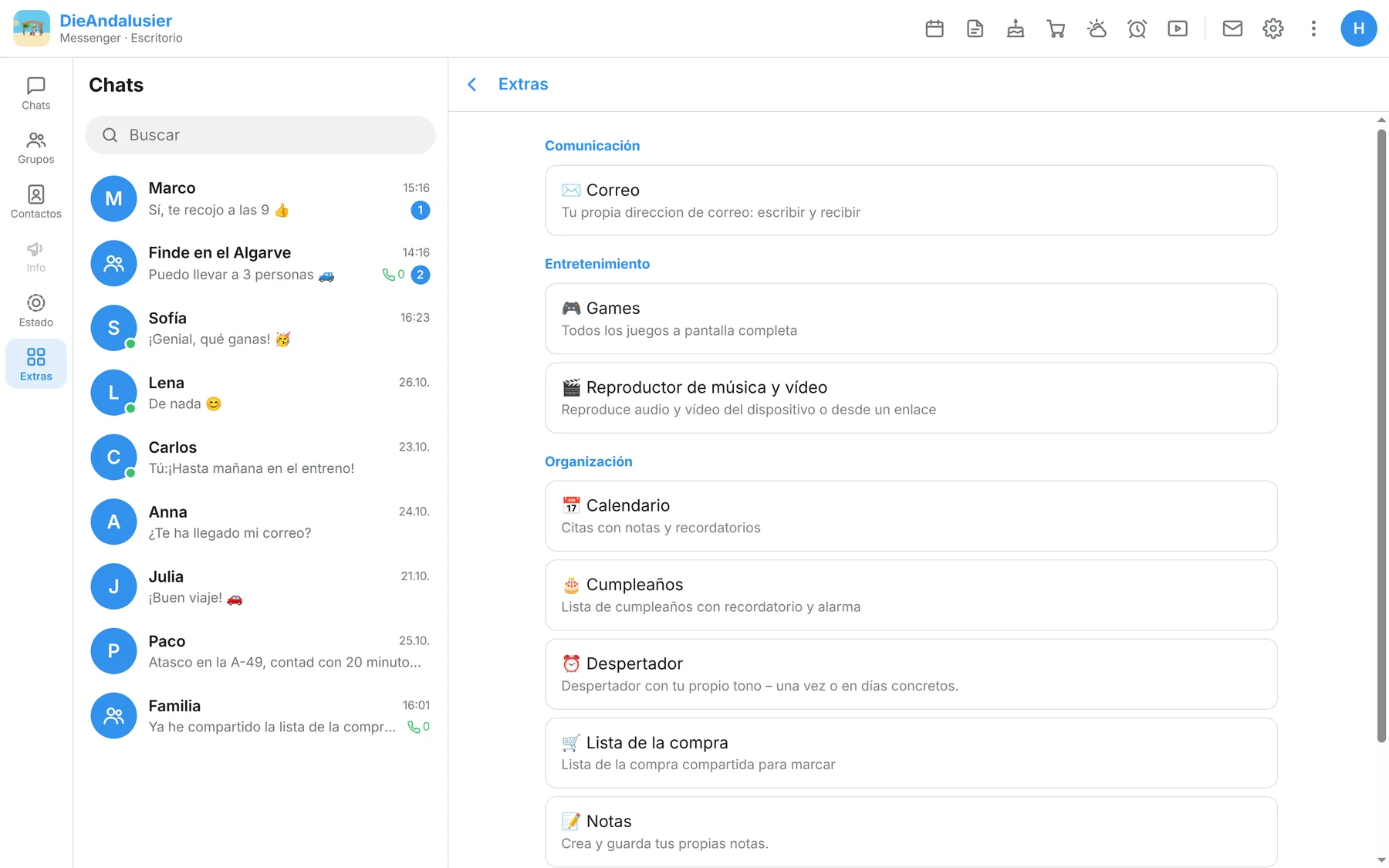Open the notes document icon in toolbar
The height and width of the screenshot is (868, 1389).
click(x=975, y=29)
